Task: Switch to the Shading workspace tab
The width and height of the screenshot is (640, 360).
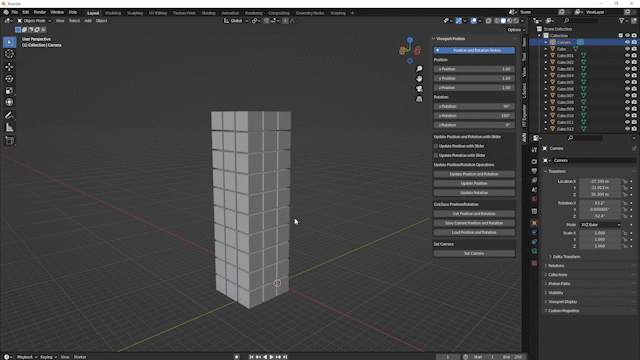Action: (x=209, y=13)
